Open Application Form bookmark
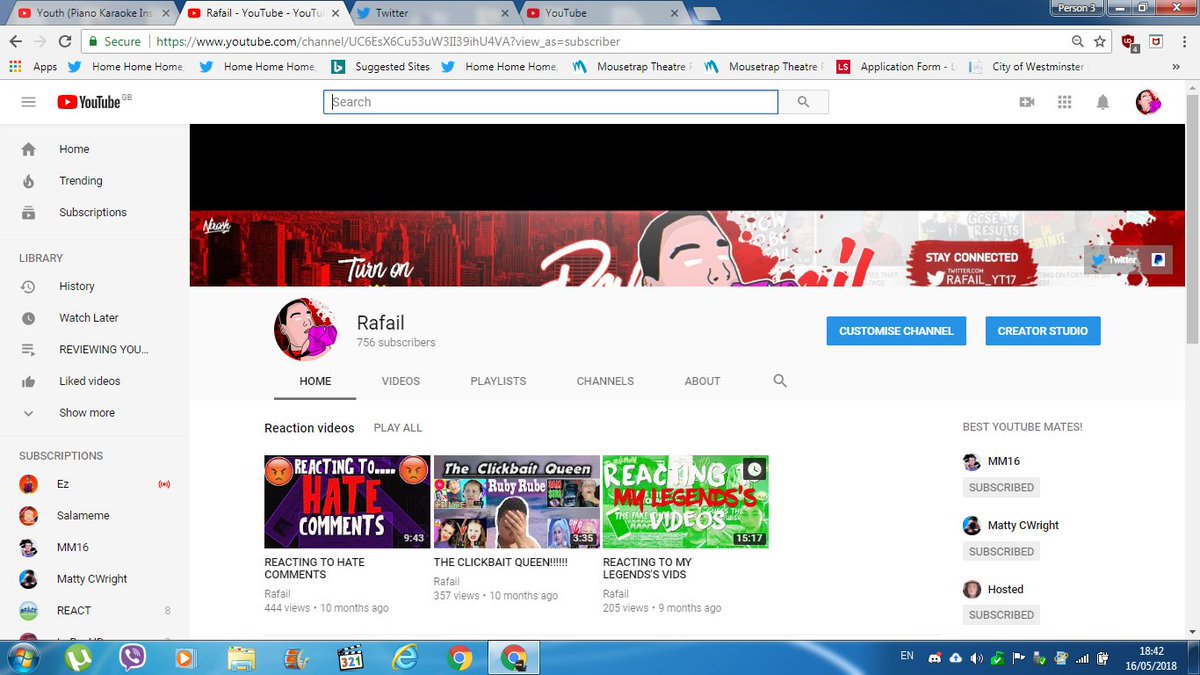This screenshot has height=675, width=1200. coord(894,67)
